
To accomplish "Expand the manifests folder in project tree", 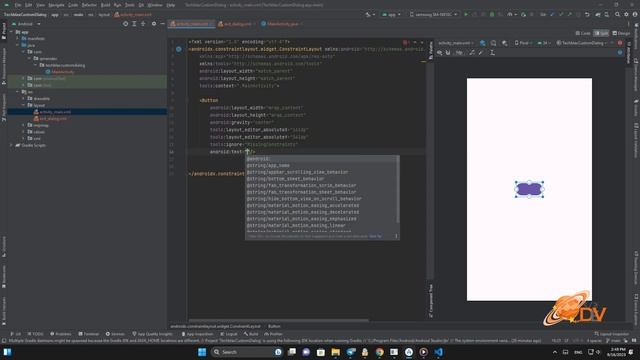I will [x=18, y=38].
